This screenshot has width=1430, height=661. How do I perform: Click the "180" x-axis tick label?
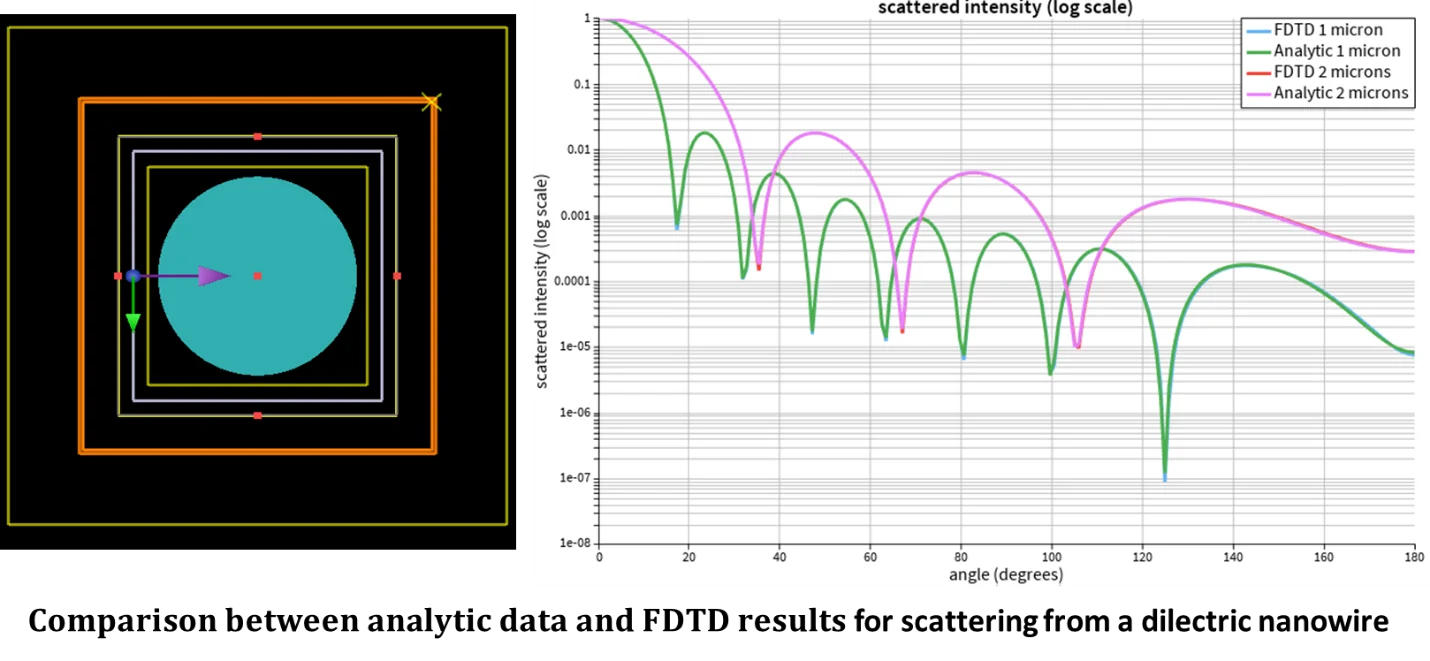point(1413,558)
